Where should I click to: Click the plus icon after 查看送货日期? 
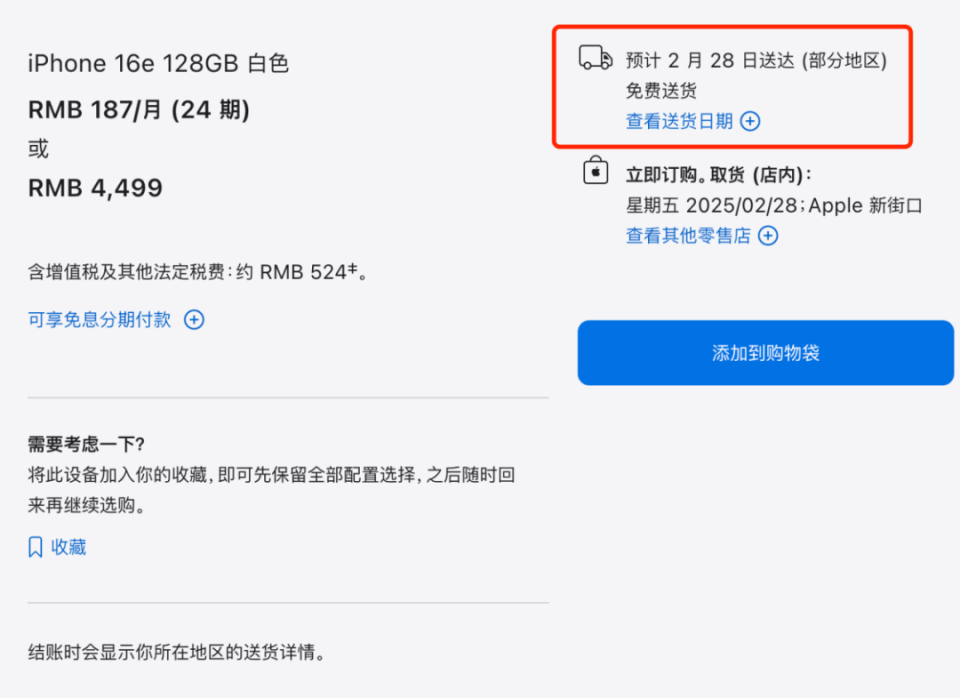coord(749,121)
